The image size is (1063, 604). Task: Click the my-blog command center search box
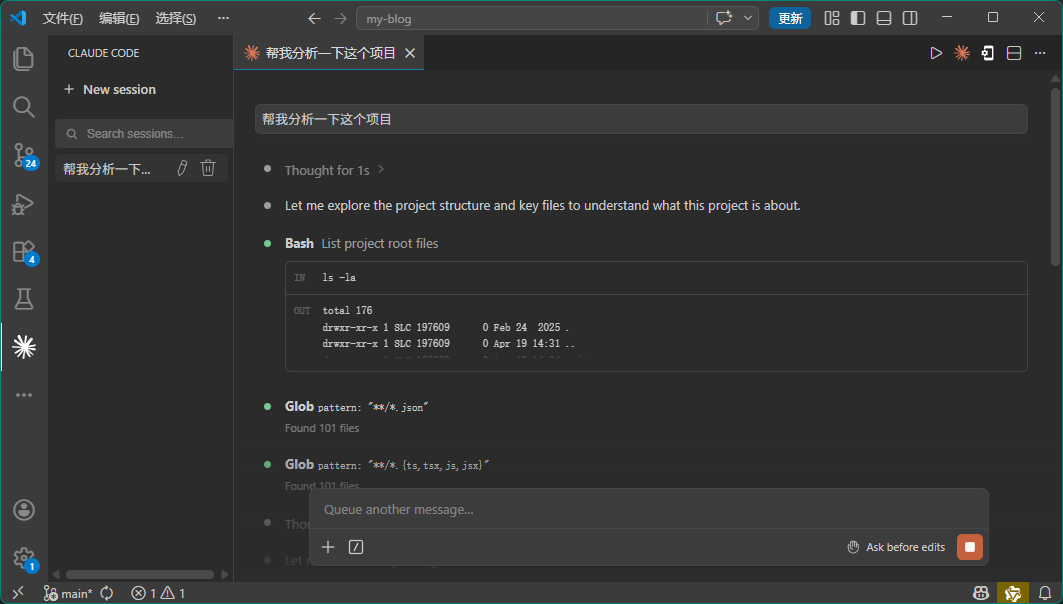click(532, 18)
